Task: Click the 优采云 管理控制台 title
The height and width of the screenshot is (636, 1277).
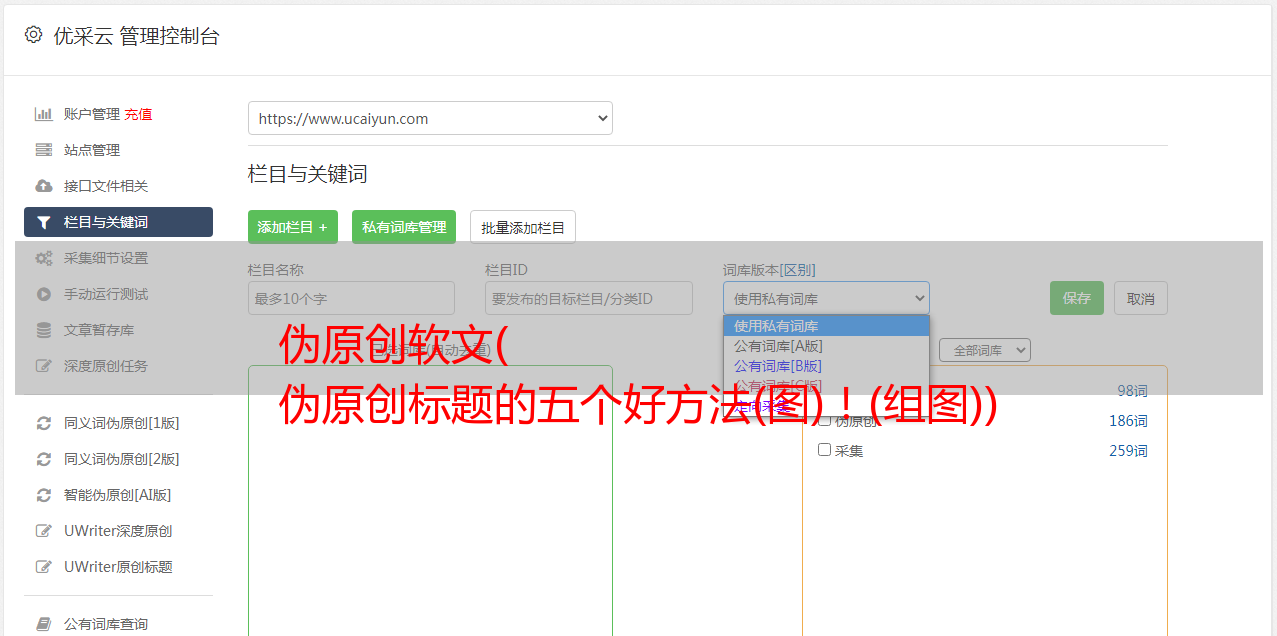Action: (x=136, y=36)
